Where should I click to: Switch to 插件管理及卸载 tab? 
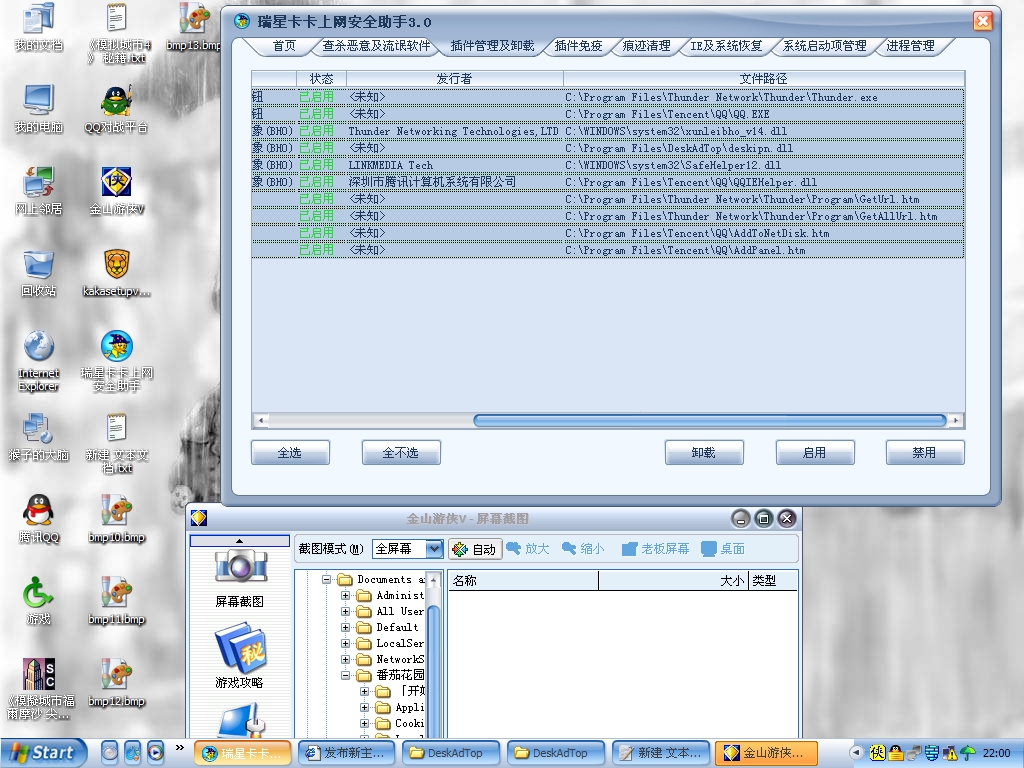pos(492,46)
